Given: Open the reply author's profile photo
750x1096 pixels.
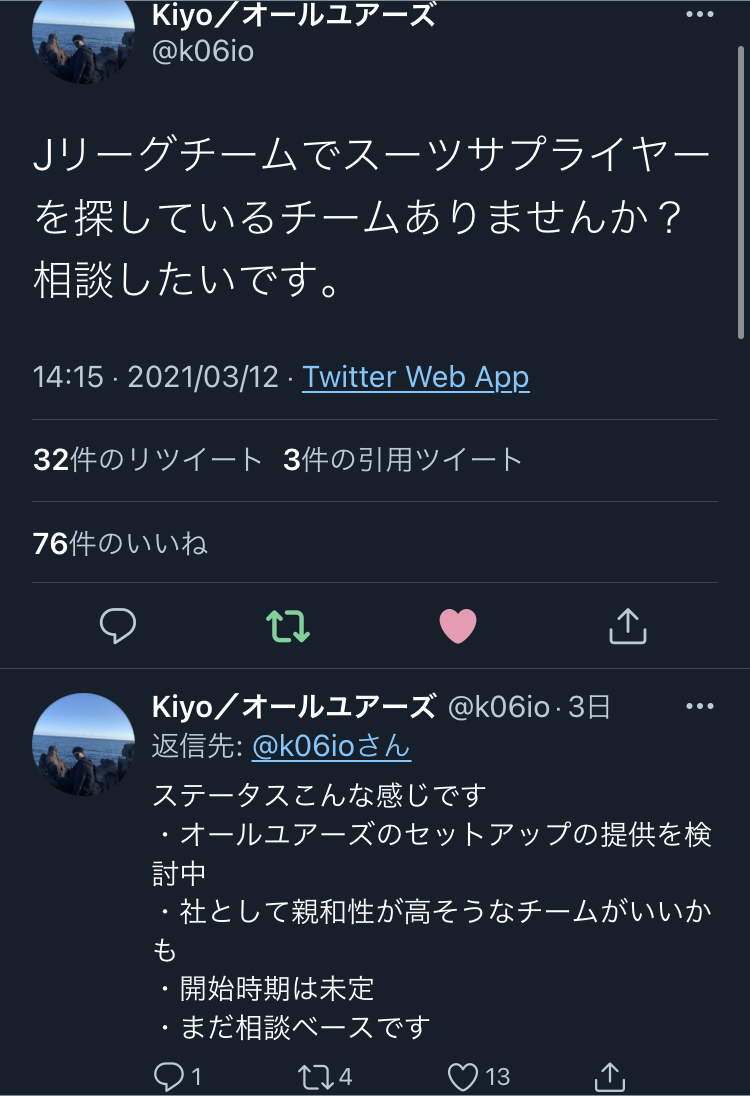Looking at the screenshot, I should (84, 743).
